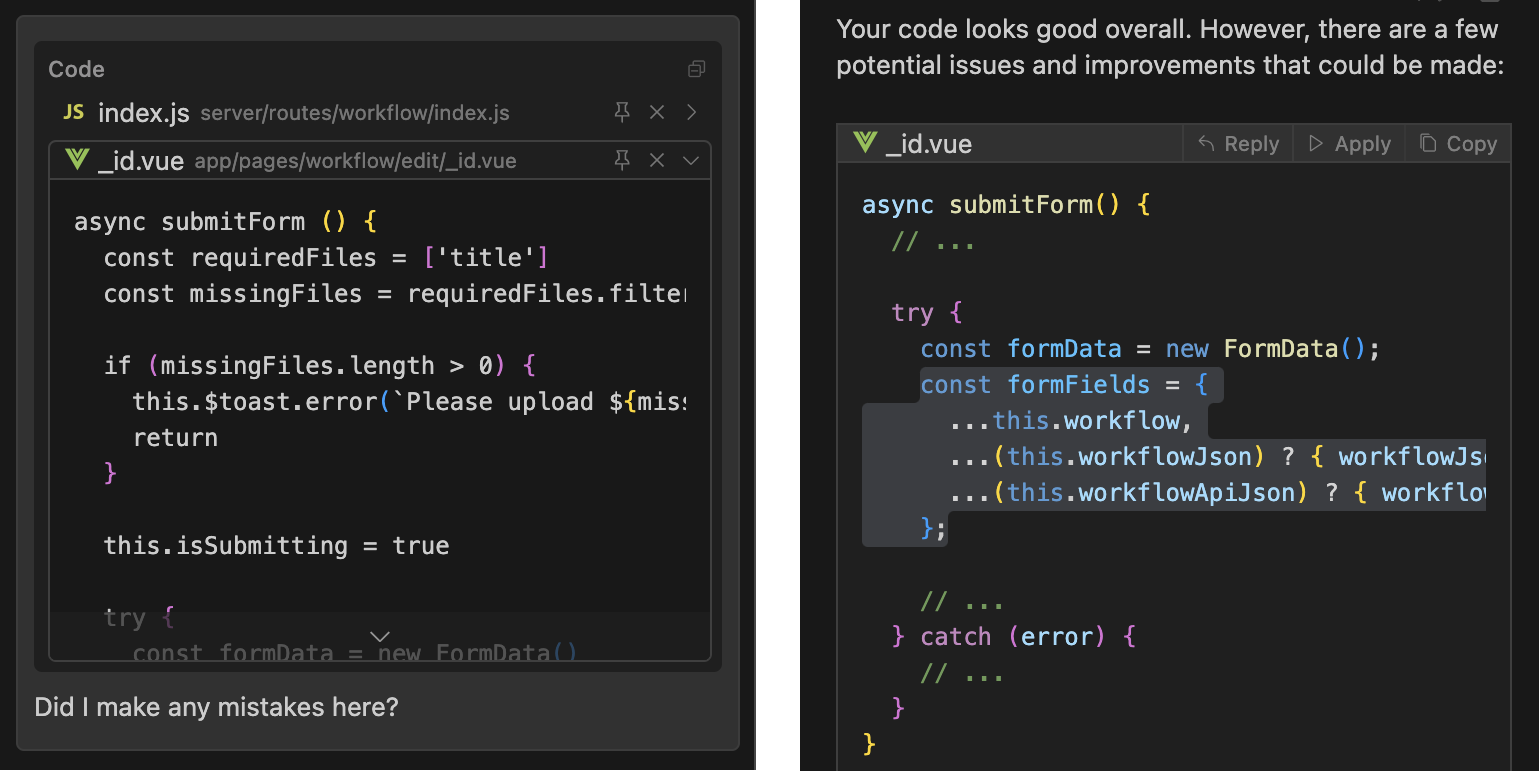Pin the _id.vue file context
The width and height of the screenshot is (1539, 771).
[x=622, y=160]
